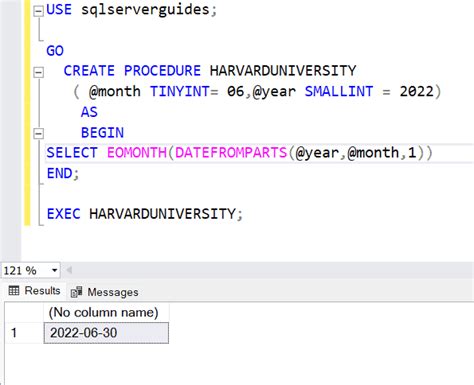Click the DATEFROMPARTS function name
474x385 pixels.
coord(231,153)
